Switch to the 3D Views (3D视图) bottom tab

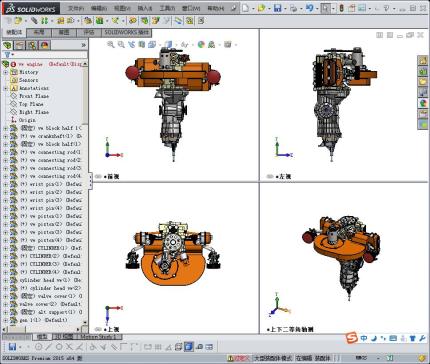[x=66, y=337]
